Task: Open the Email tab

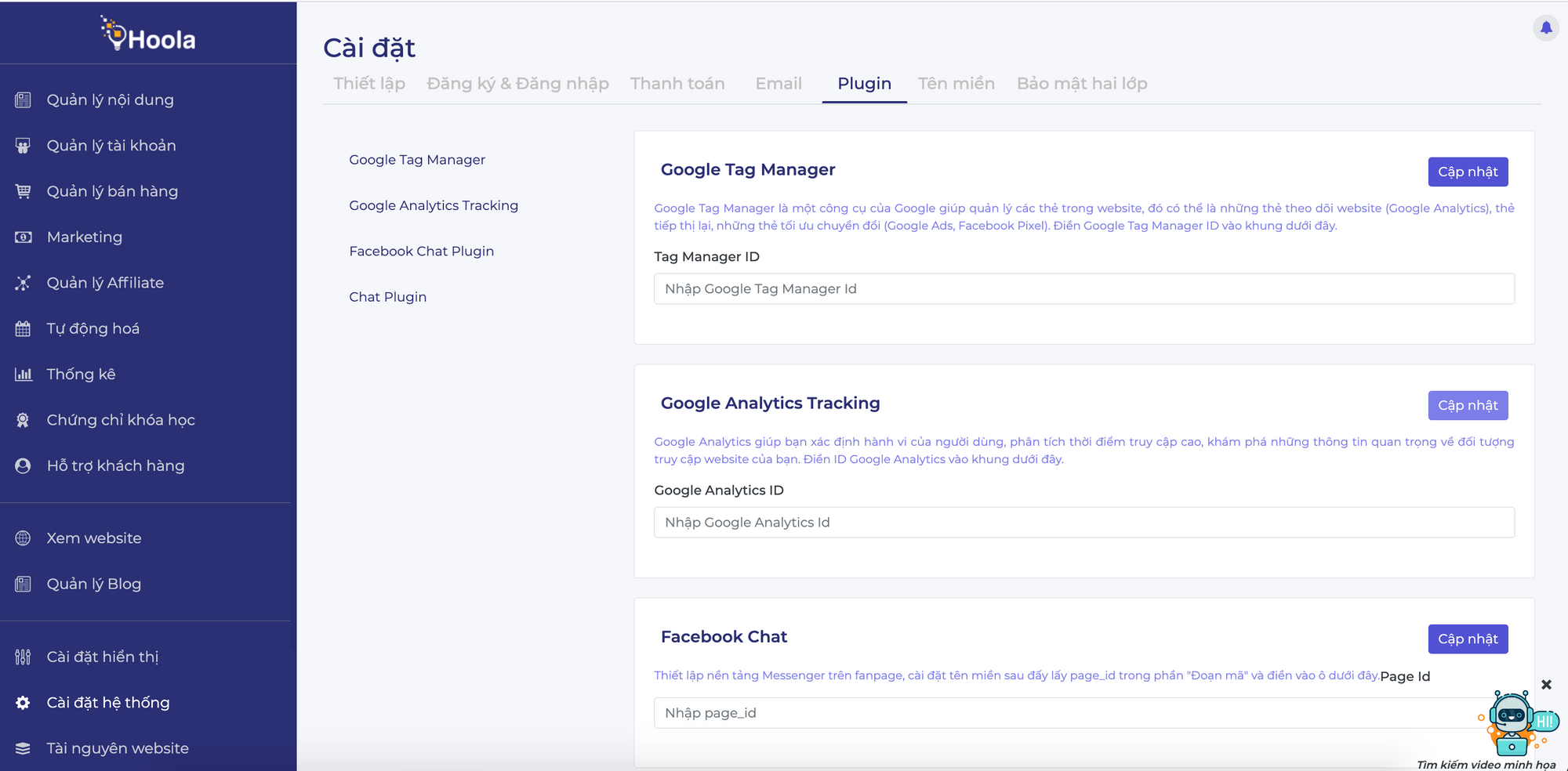Action: pyautogui.click(x=779, y=84)
